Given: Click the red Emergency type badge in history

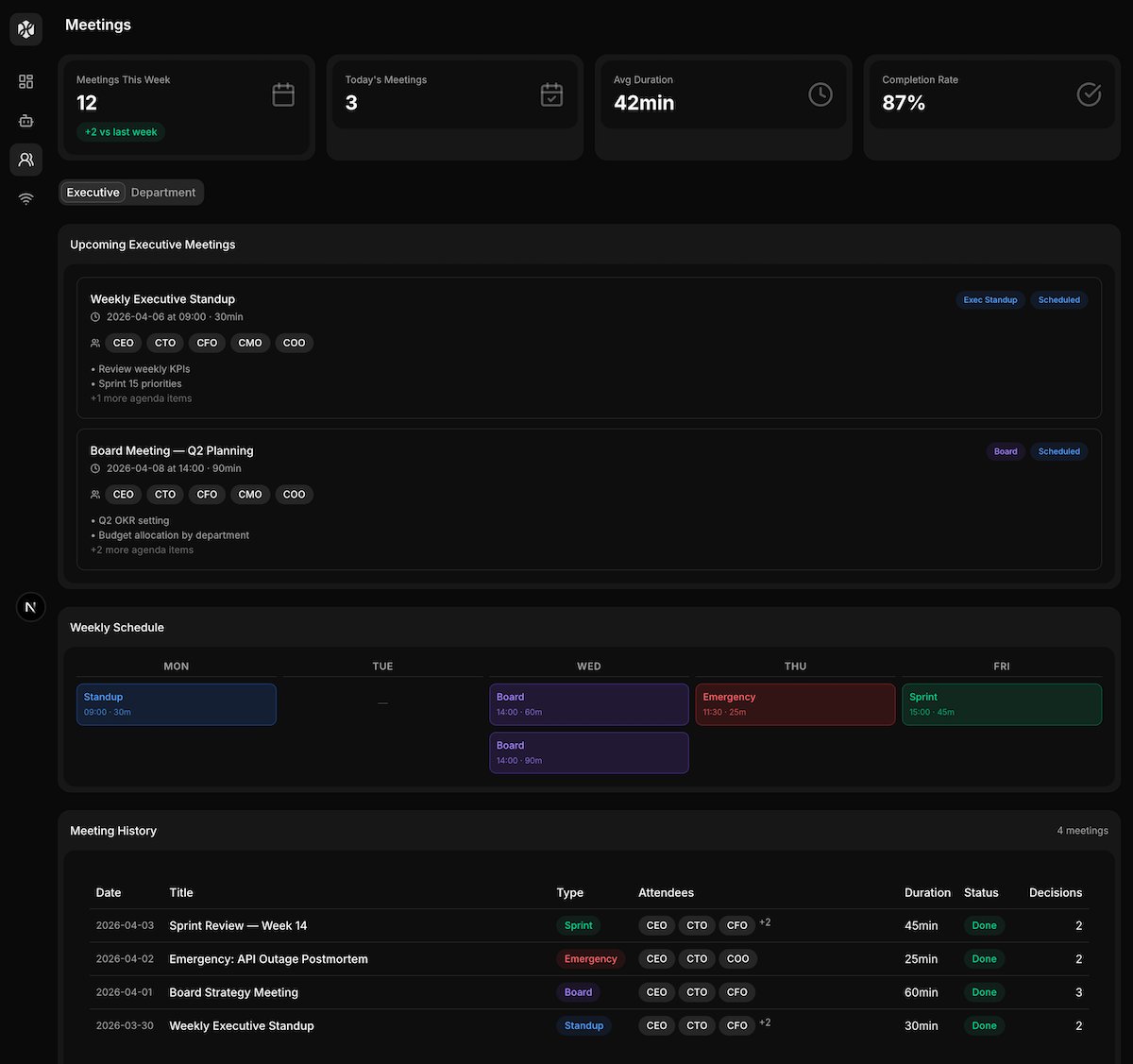Looking at the screenshot, I should click(x=591, y=959).
